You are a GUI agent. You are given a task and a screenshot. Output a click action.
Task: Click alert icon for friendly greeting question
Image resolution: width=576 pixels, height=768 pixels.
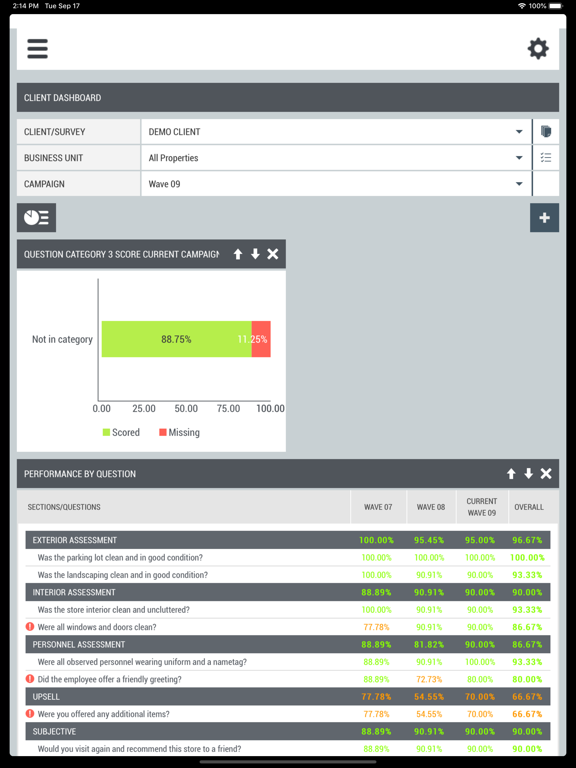click(30, 679)
